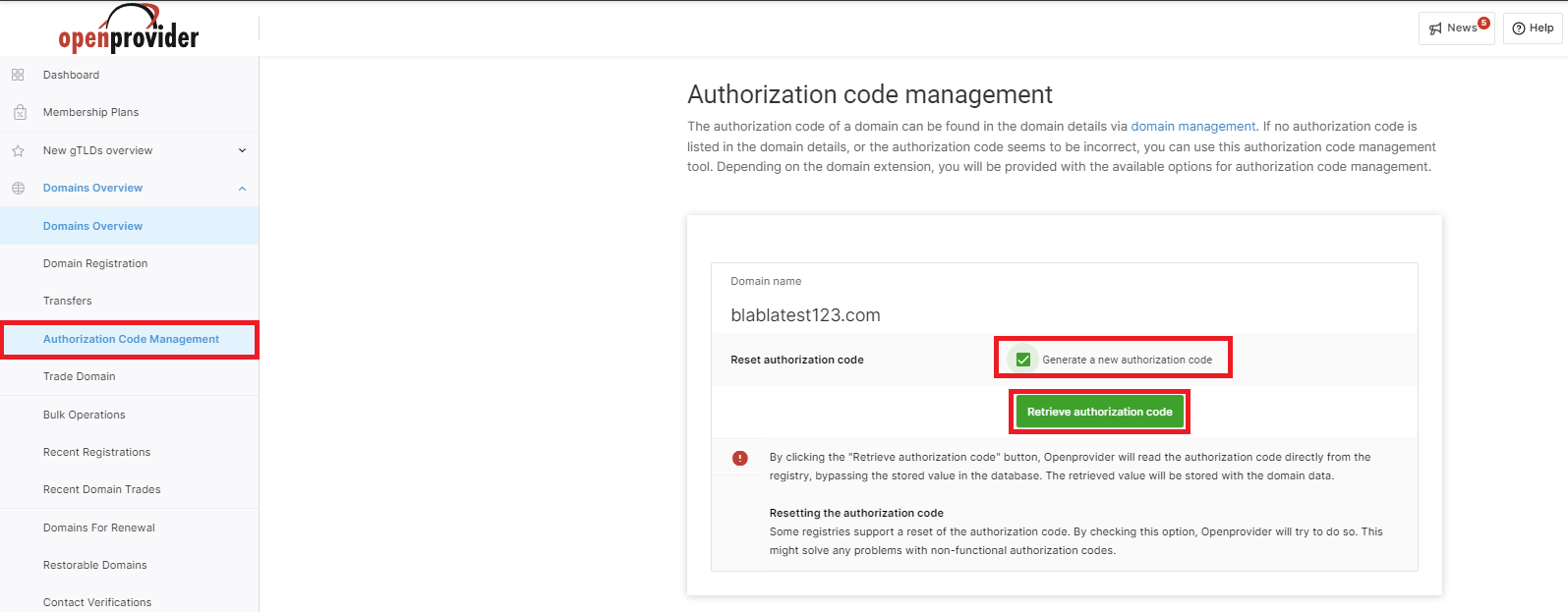Click the Resetting the authorization code subheading
The image size is (1568, 612).
tap(856, 513)
